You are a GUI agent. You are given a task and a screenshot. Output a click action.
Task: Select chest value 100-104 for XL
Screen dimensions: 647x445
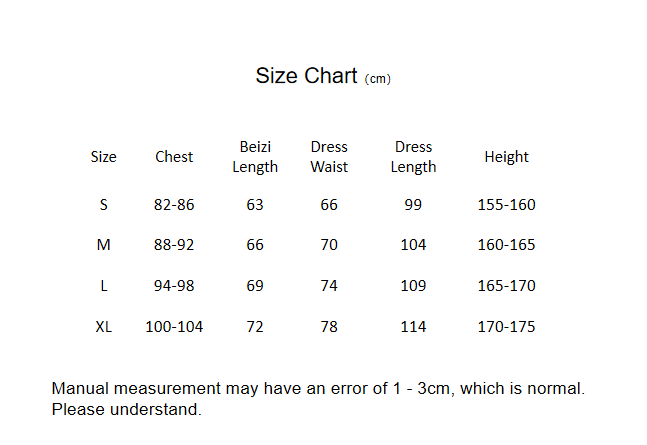click(174, 327)
